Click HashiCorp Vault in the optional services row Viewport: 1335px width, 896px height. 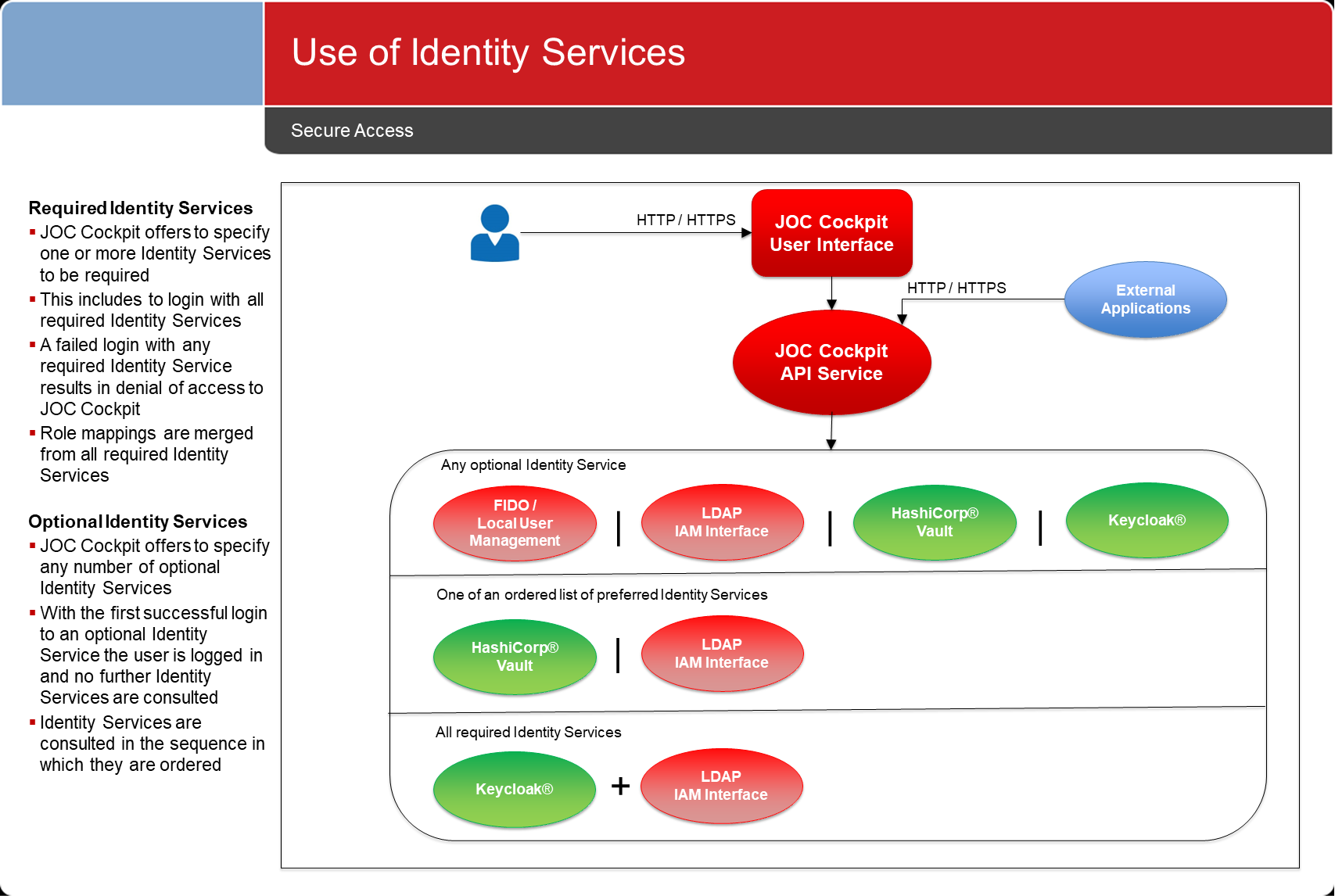click(x=935, y=522)
